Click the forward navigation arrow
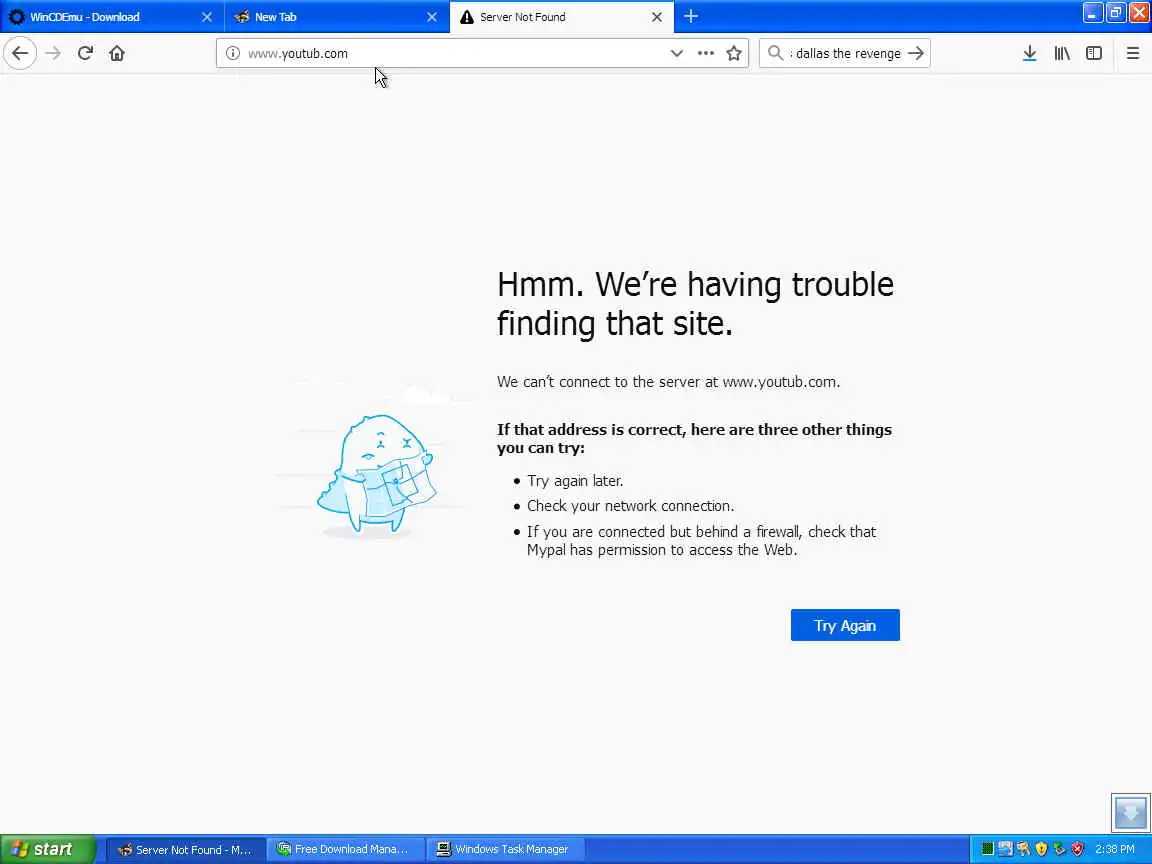The width and height of the screenshot is (1152, 864). point(53,54)
